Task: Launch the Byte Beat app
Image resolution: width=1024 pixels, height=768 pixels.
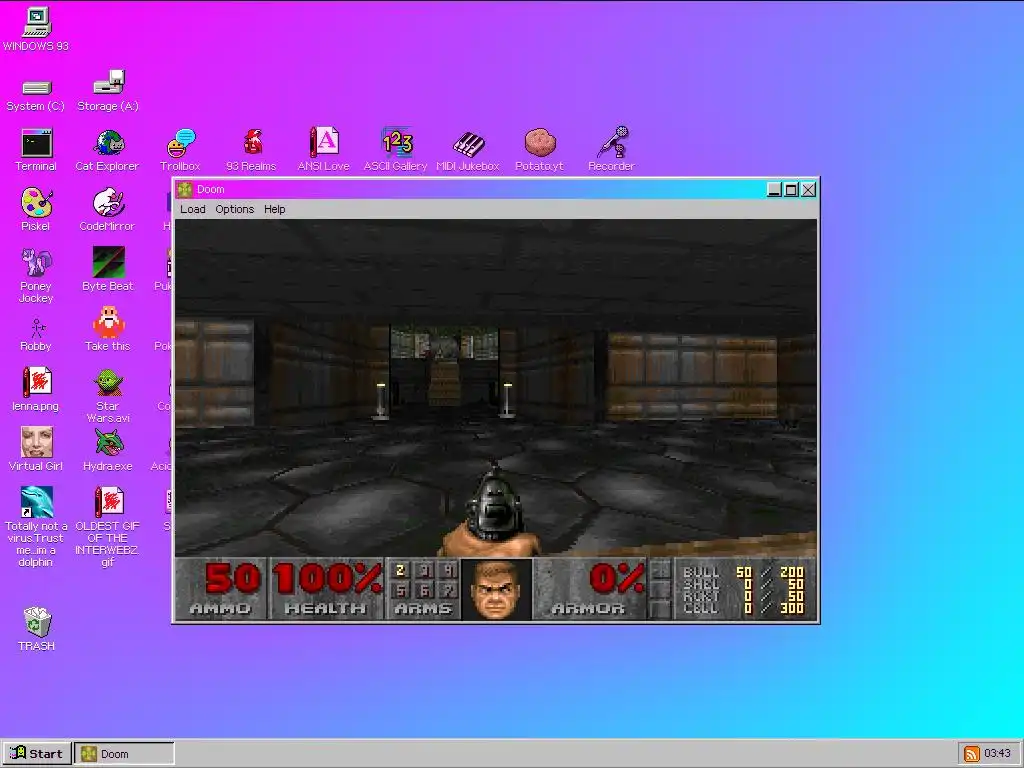Action: [x=108, y=269]
